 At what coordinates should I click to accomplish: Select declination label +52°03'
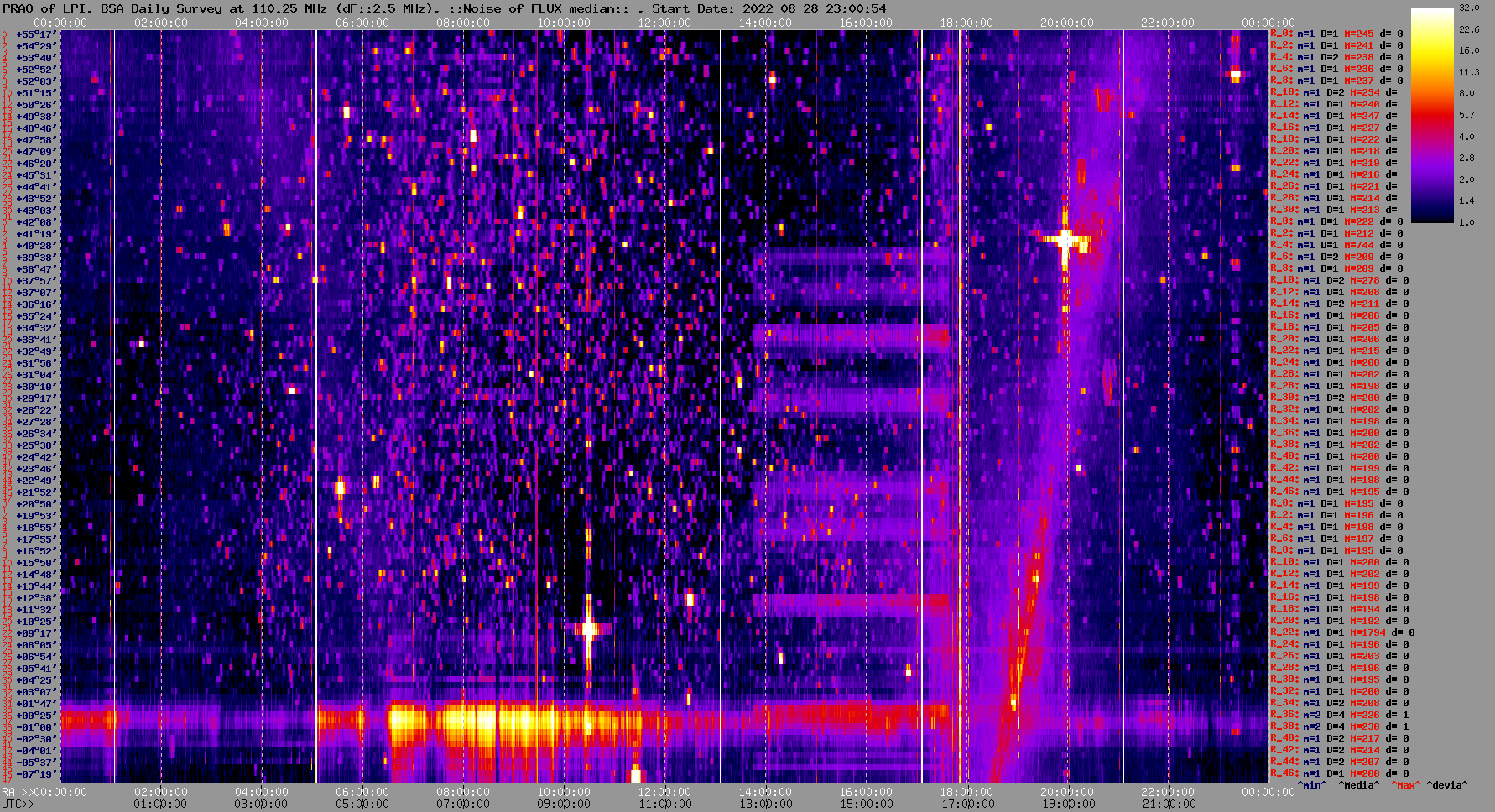pyautogui.click(x=36, y=81)
